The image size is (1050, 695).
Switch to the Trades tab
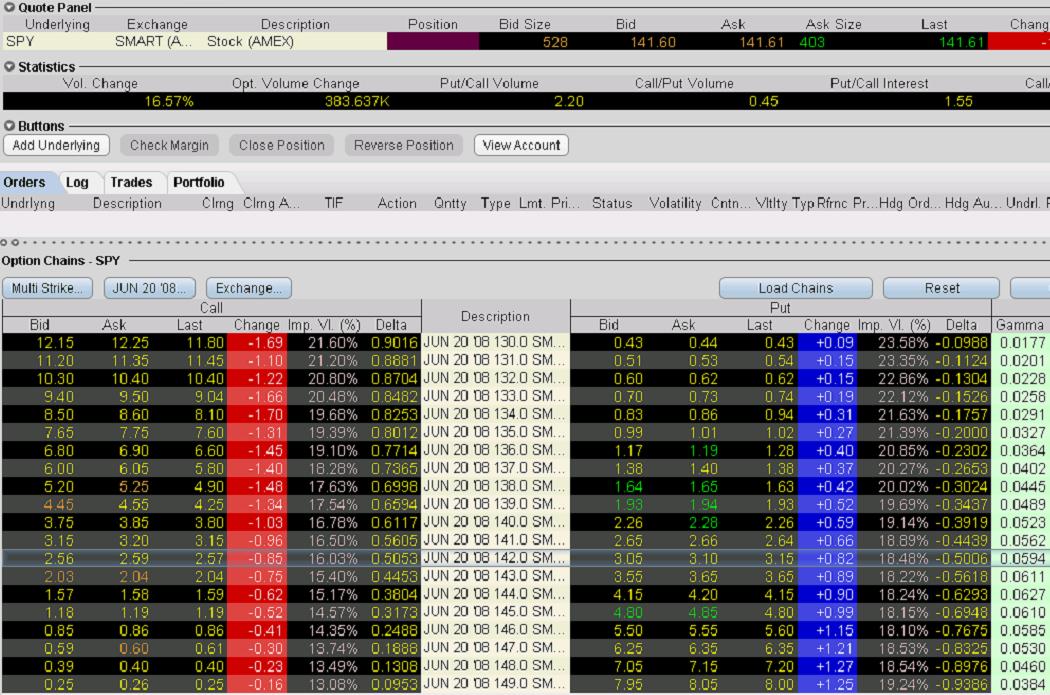[131, 182]
